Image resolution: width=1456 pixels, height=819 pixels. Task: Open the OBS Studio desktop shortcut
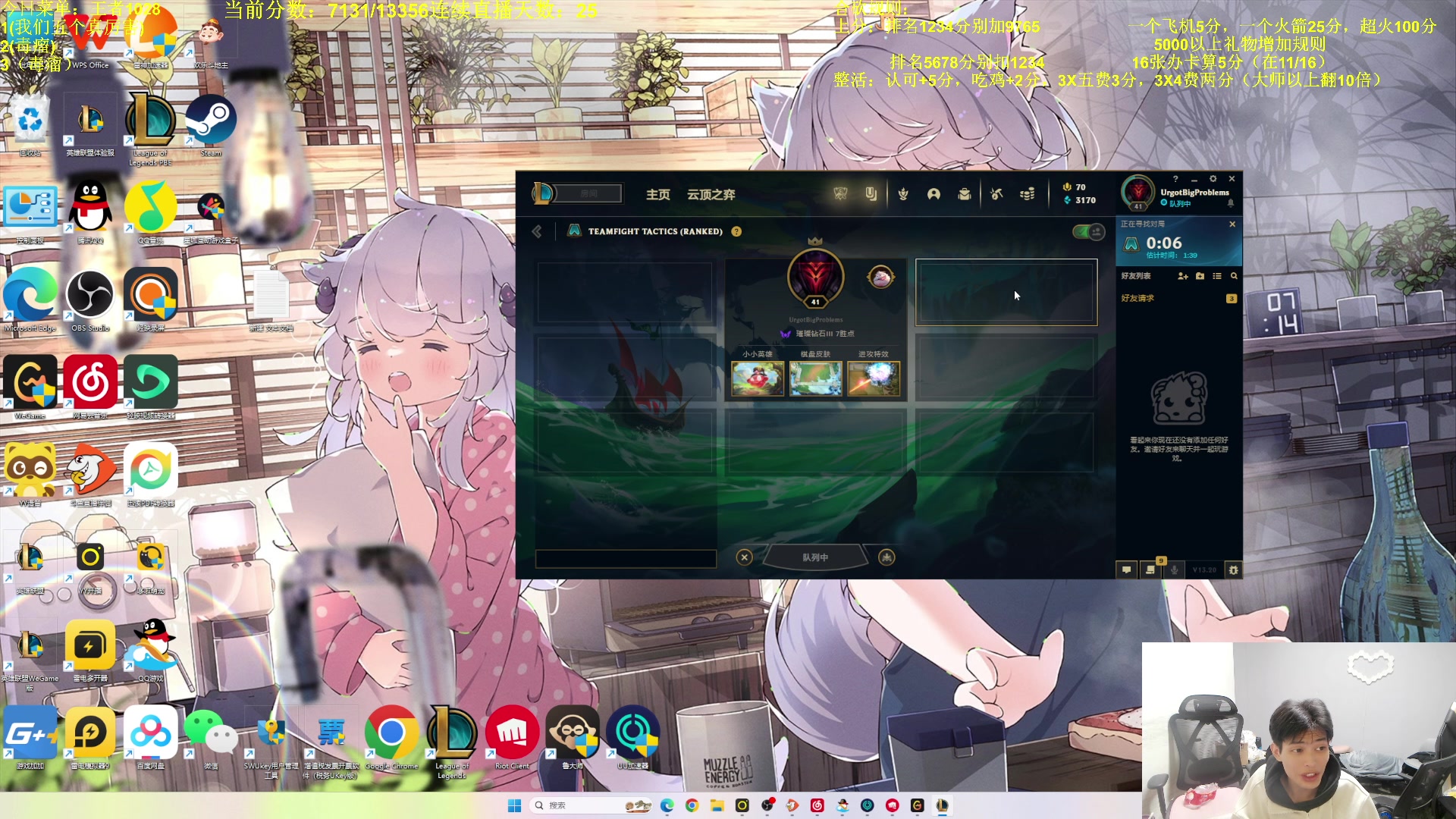click(x=90, y=301)
